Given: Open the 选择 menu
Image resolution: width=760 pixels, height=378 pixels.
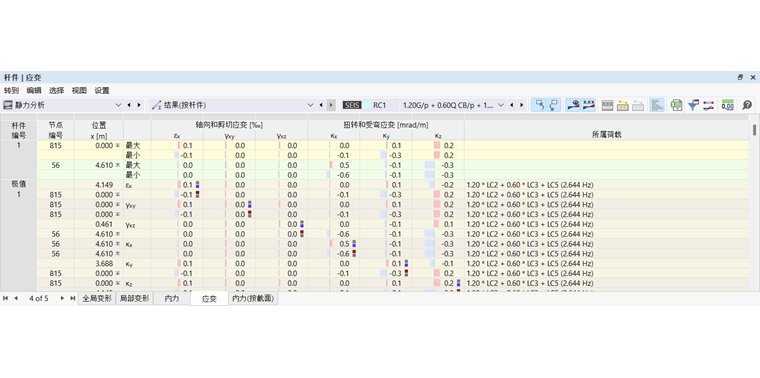Looking at the screenshot, I should coord(56,90).
